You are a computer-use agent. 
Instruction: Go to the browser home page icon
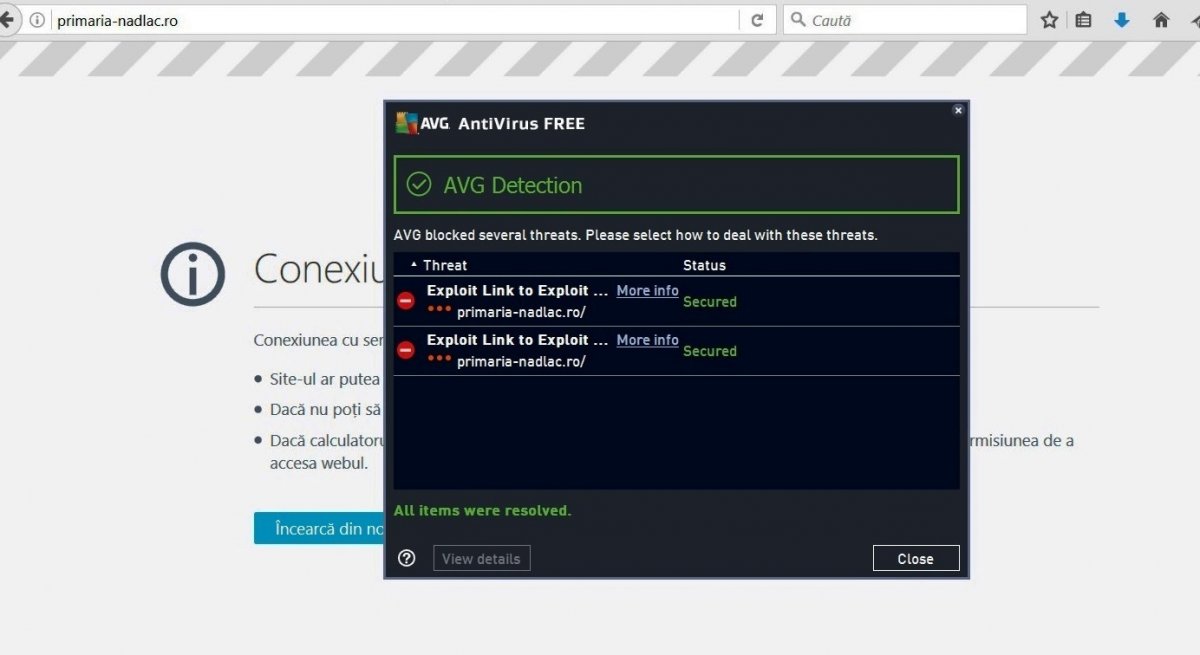point(1161,20)
